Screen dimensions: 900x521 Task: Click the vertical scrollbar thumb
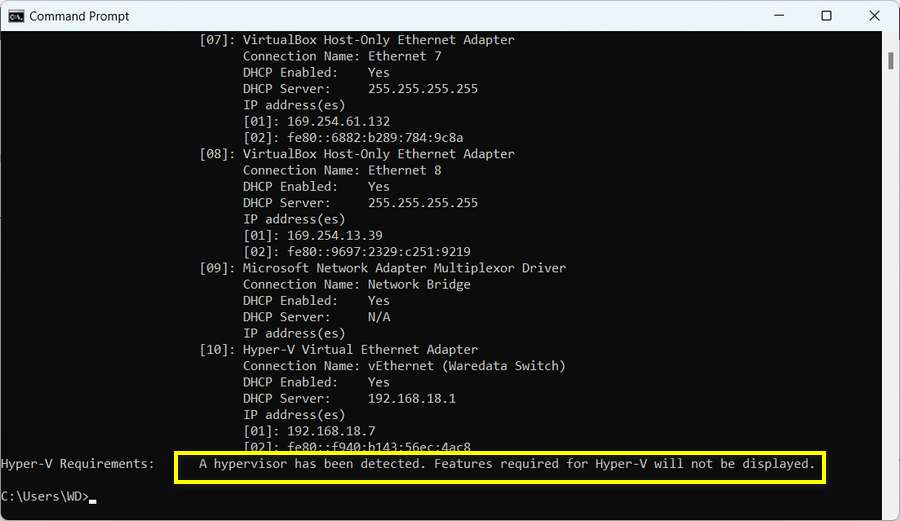(x=890, y=60)
